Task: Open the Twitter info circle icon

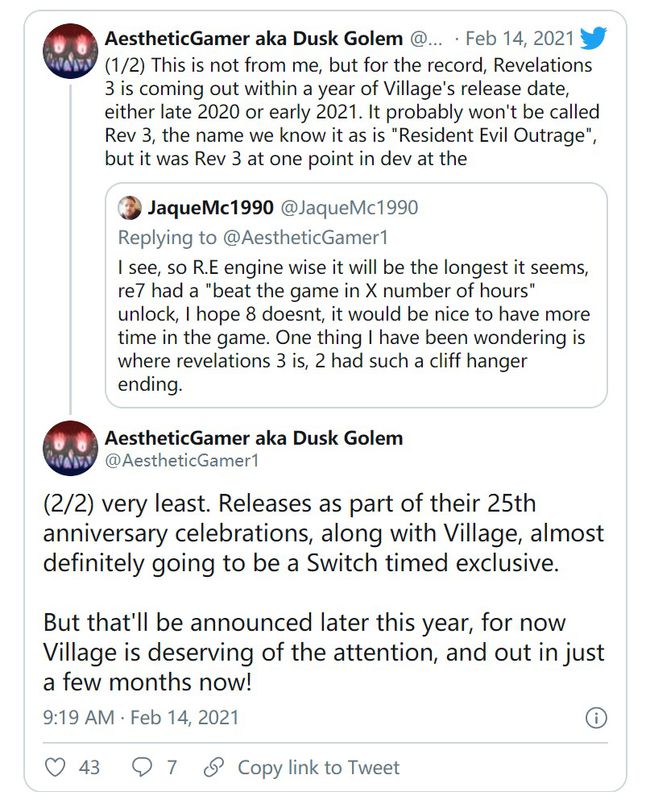Action: [594, 717]
